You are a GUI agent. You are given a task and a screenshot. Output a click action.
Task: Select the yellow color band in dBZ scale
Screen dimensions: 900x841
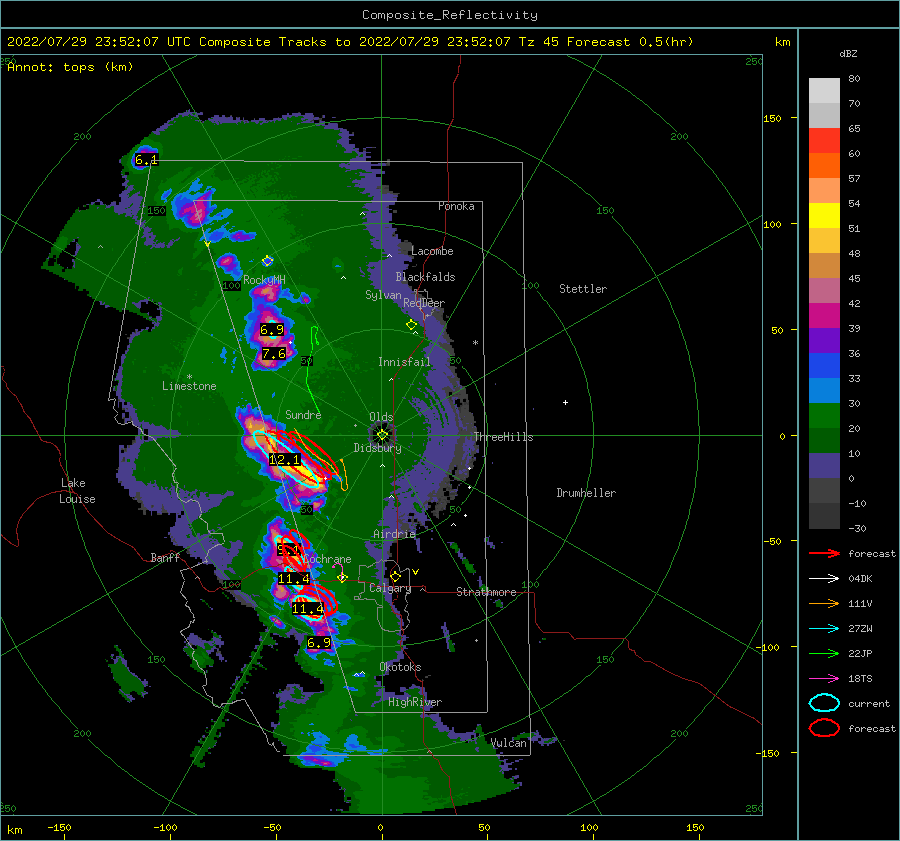click(824, 216)
